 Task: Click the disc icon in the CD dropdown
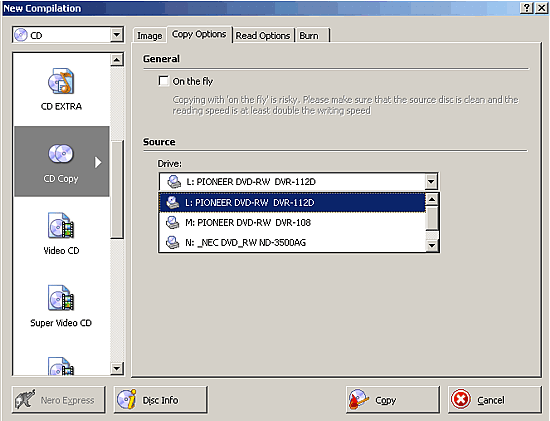[20, 35]
